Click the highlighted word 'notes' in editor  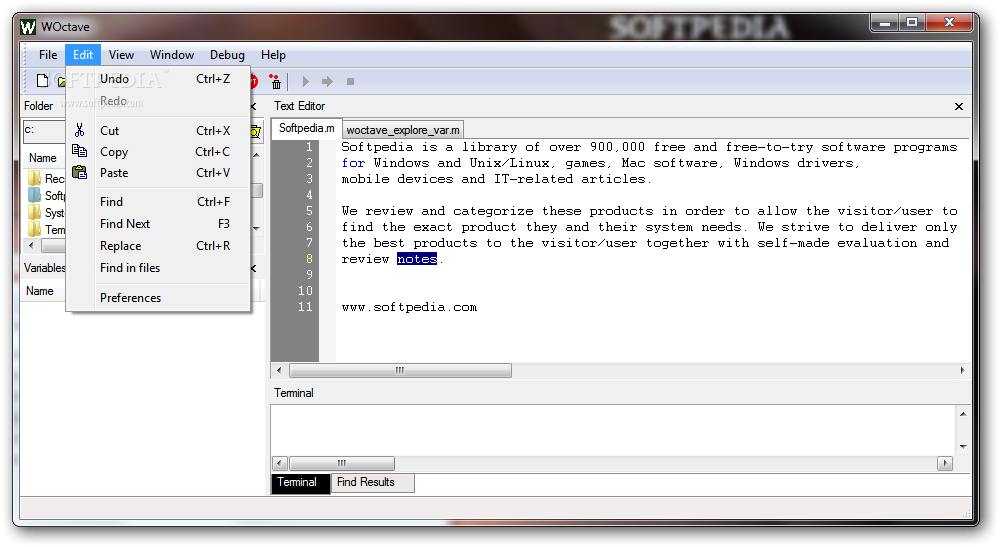click(416, 259)
